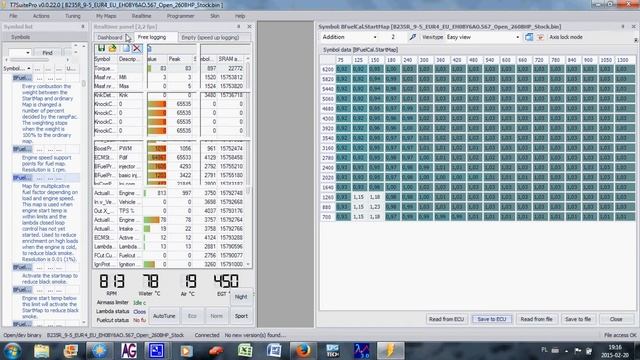Click Save to ECU button
This screenshot has height=360, width=640.
(492, 319)
